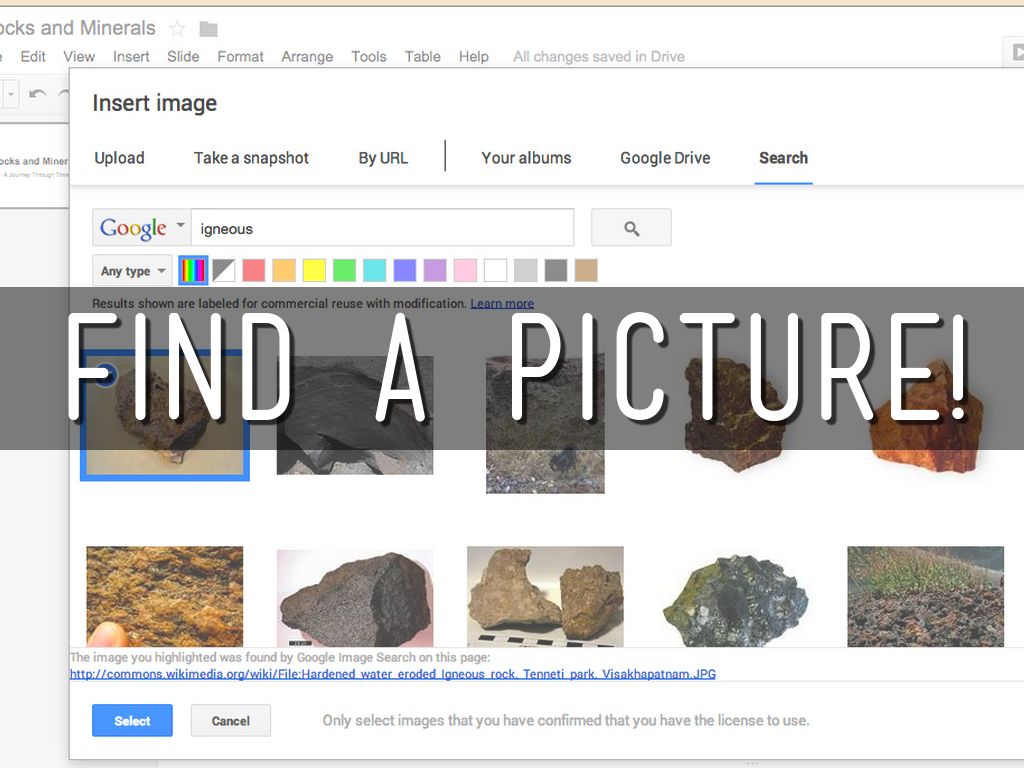Open the Google search provider dropdown
1024x768 pixels.
tap(142, 228)
